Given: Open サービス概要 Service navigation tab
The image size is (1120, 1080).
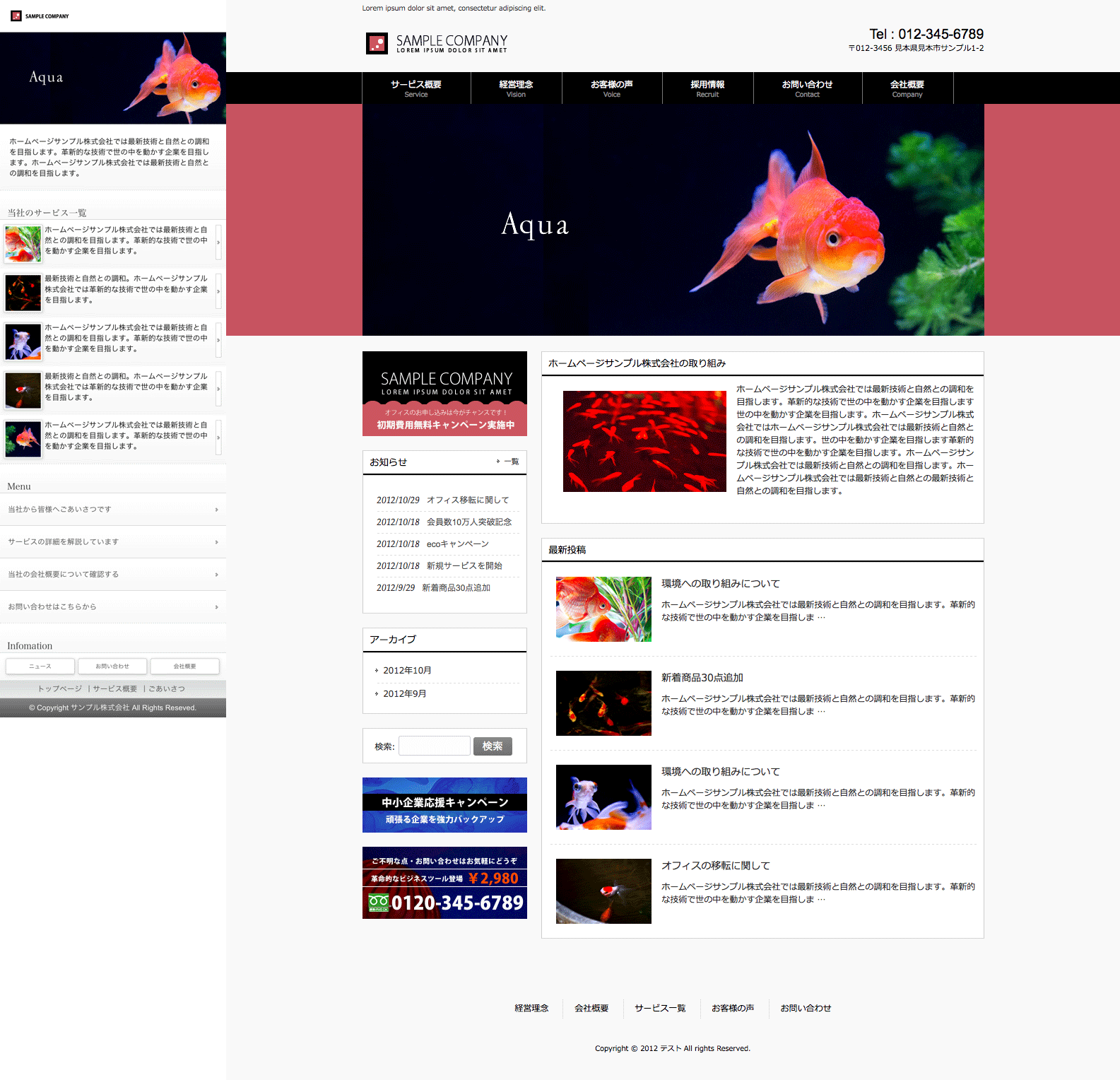Looking at the screenshot, I should point(416,88).
